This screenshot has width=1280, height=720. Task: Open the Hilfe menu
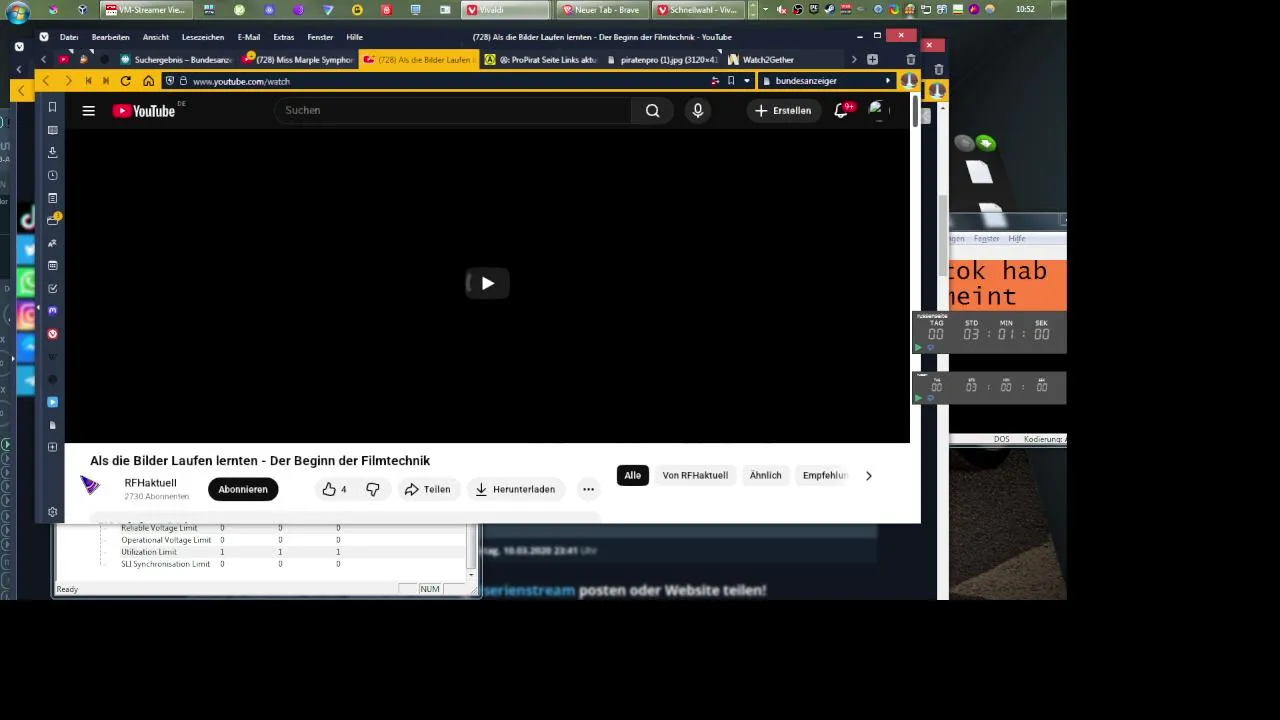[354, 37]
